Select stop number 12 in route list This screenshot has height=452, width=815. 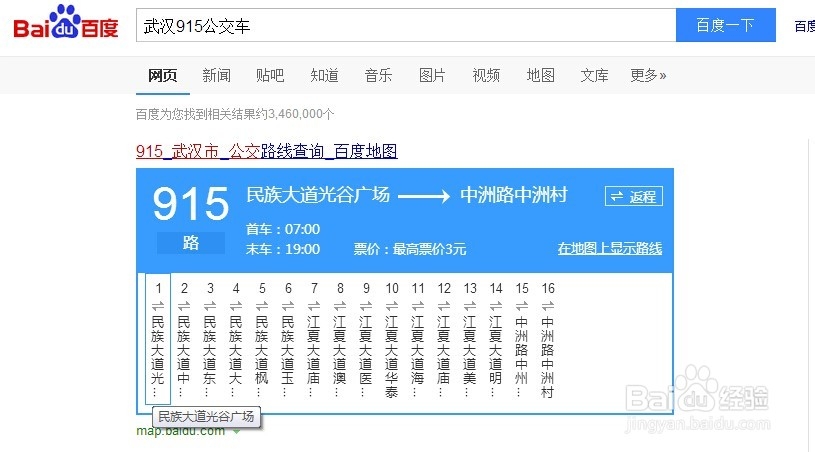pyautogui.click(x=444, y=339)
